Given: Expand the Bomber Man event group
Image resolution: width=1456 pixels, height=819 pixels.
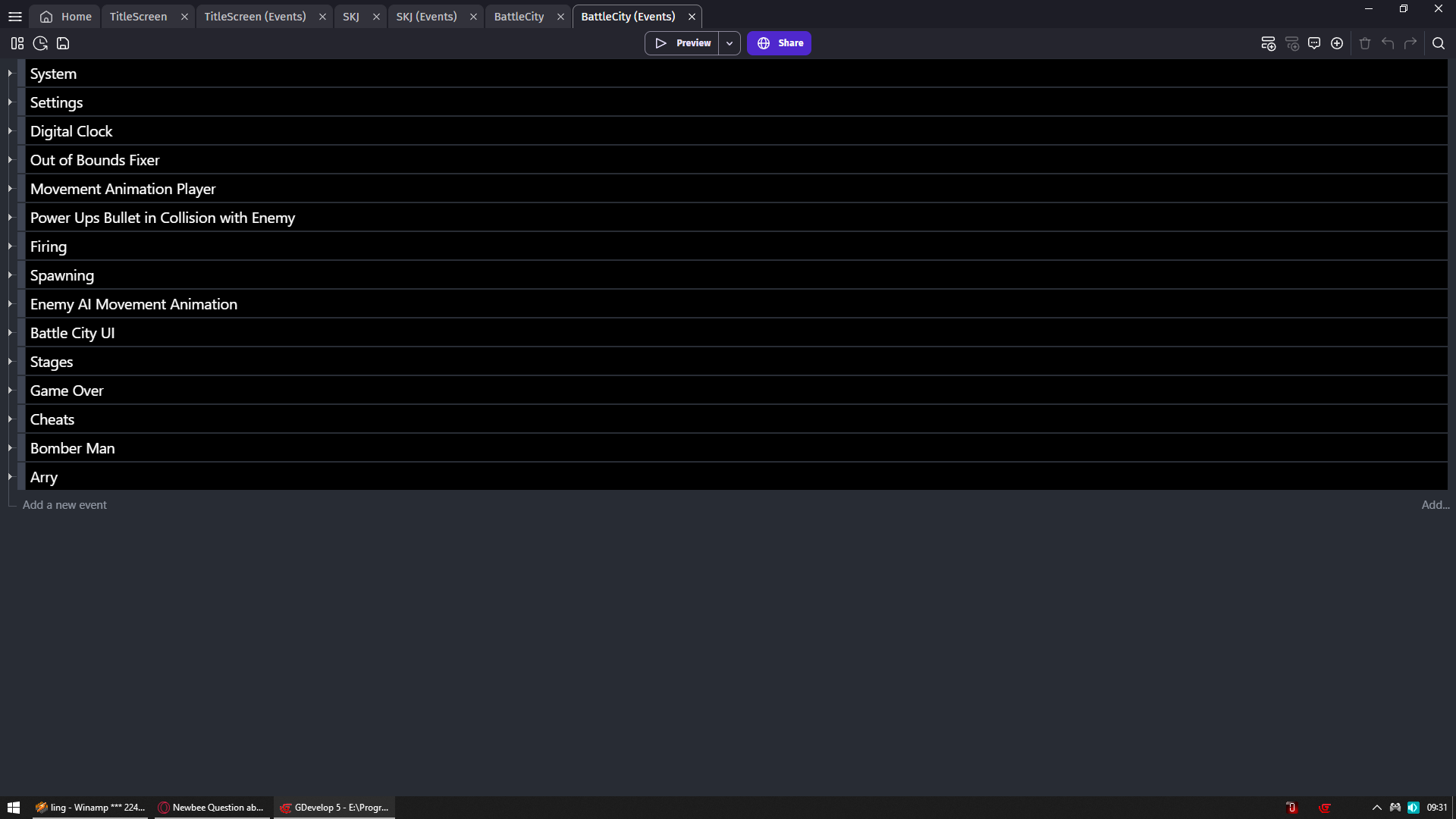Looking at the screenshot, I should (11, 447).
